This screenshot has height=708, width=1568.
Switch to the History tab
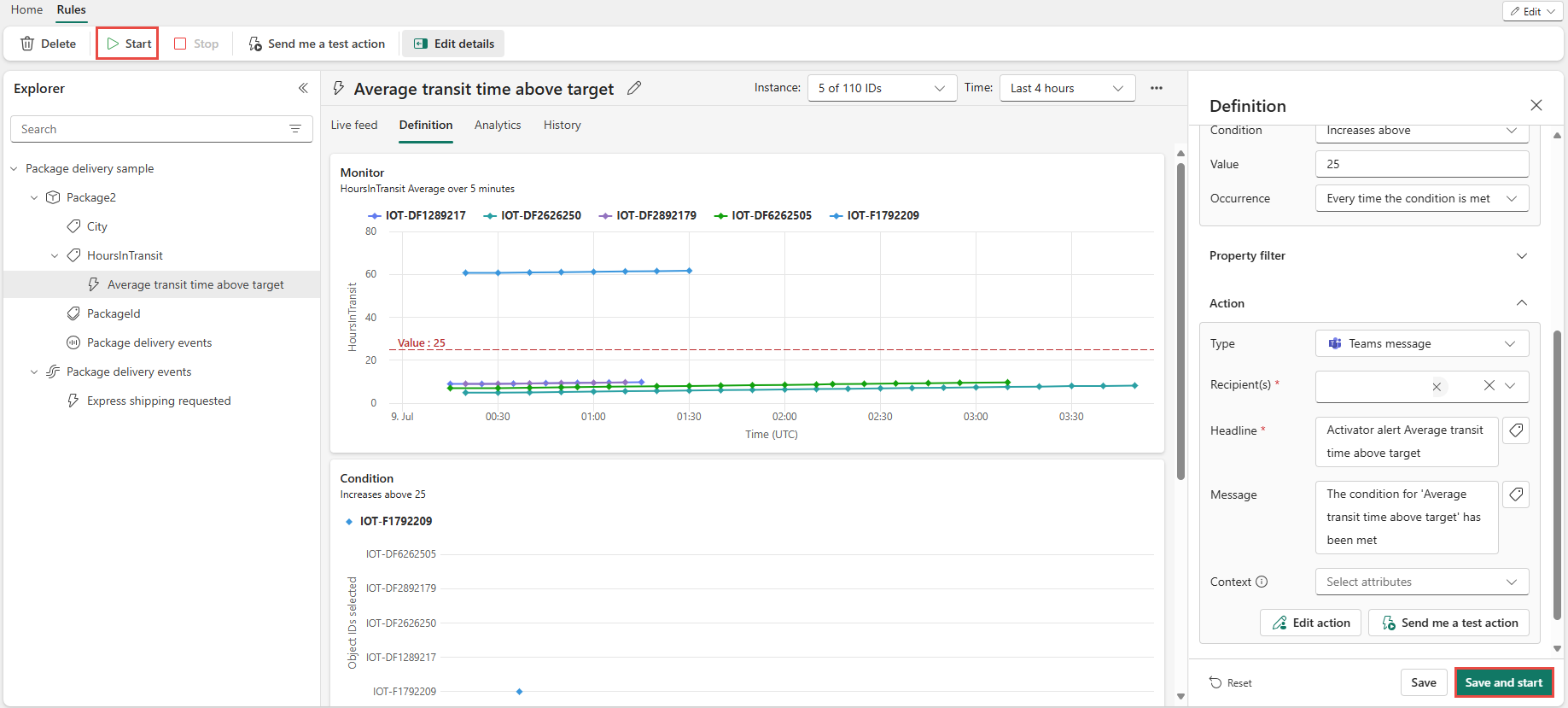pos(562,125)
